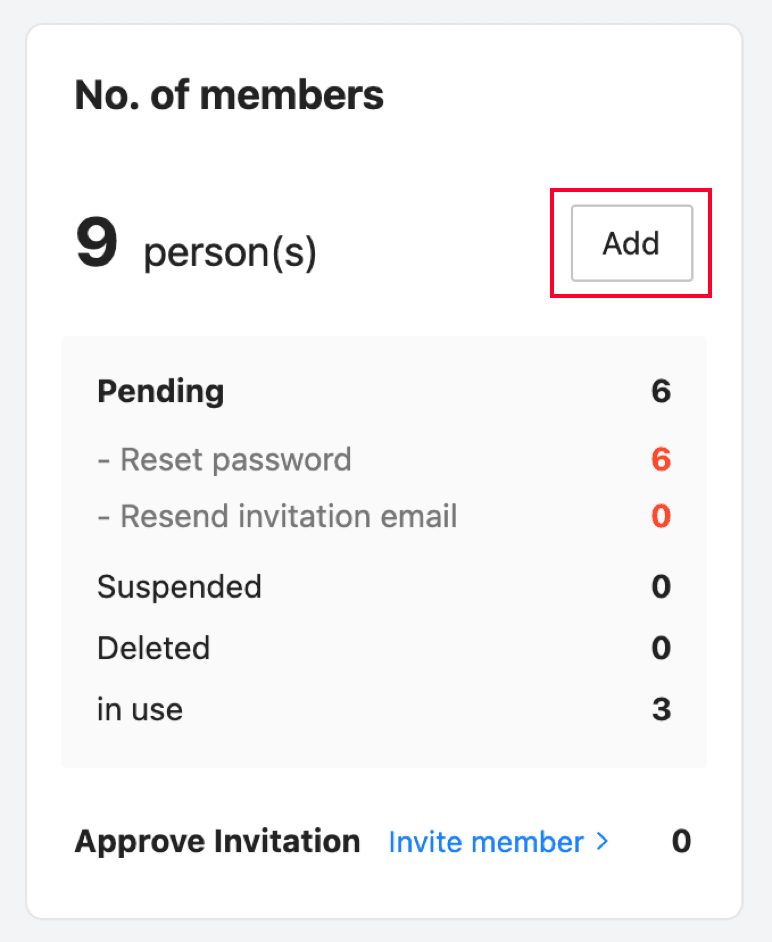The height and width of the screenshot is (942, 772).
Task: Click the red Resend invitation email count
Action: [660, 516]
